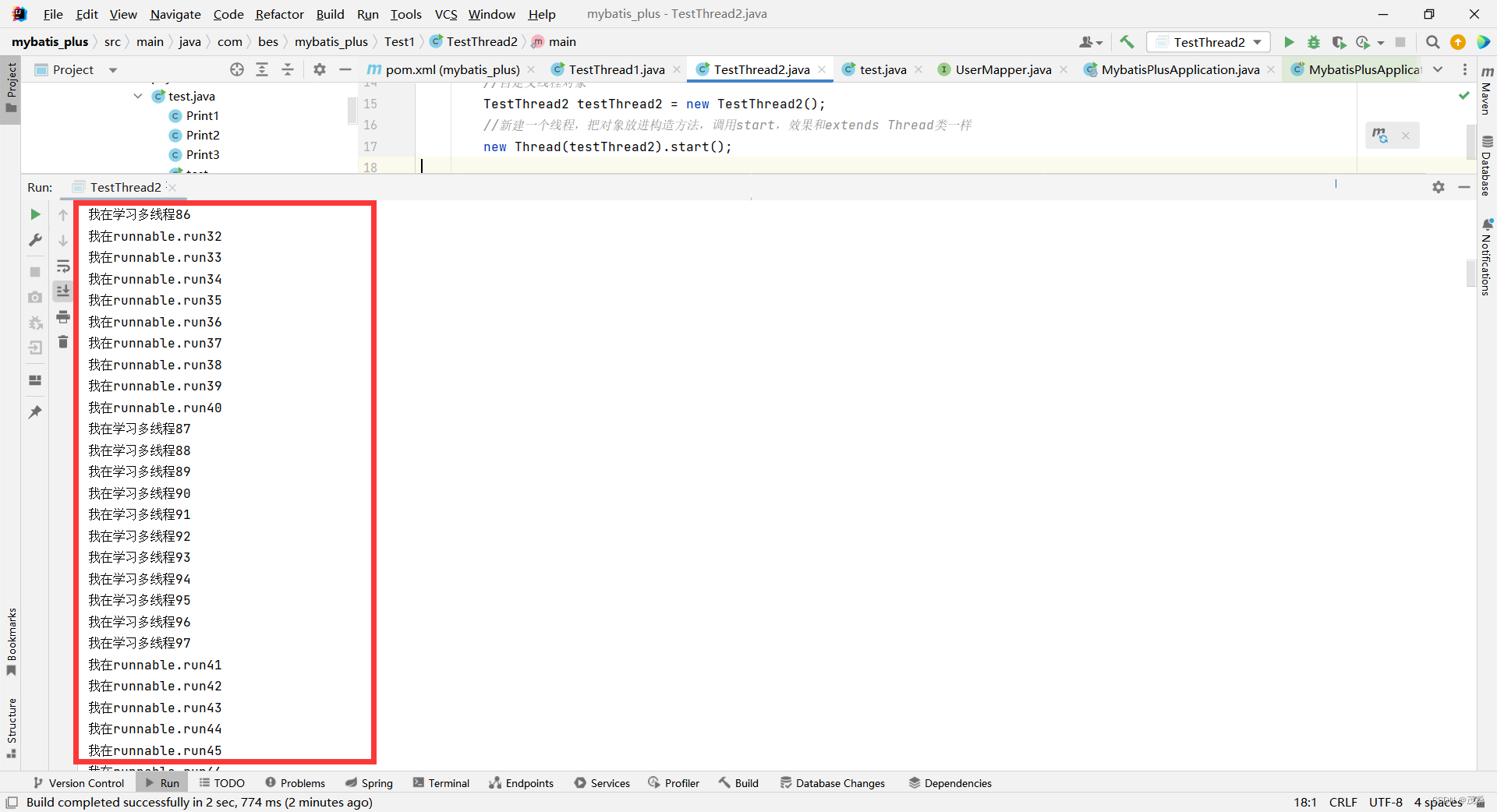Image resolution: width=1497 pixels, height=812 pixels.
Task: Open the VCS menu
Action: coord(446,14)
